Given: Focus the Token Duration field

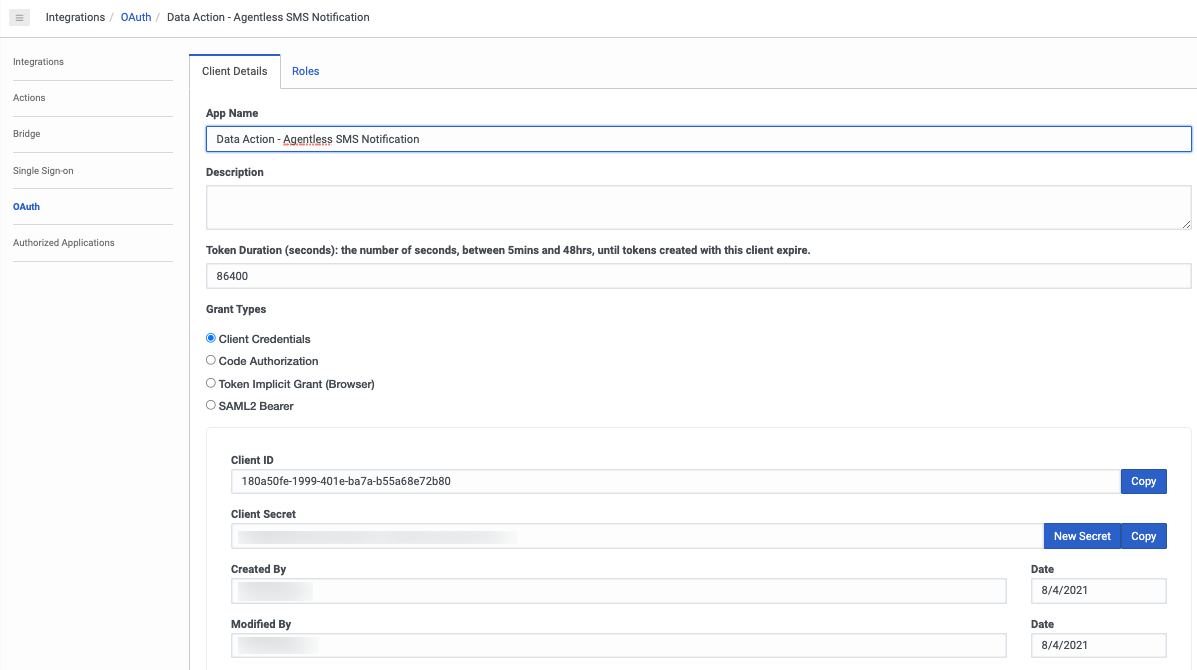Looking at the screenshot, I should 698,275.
